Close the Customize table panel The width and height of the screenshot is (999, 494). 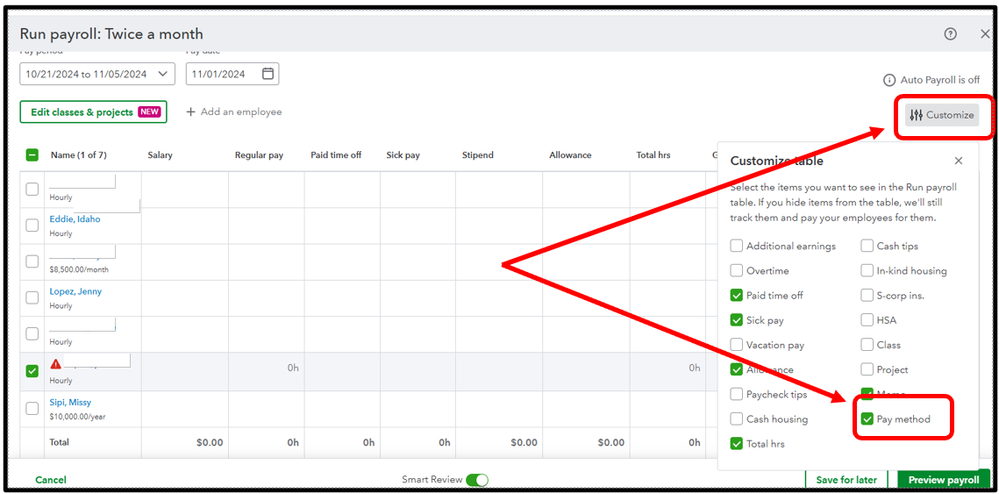pos(958,161)
